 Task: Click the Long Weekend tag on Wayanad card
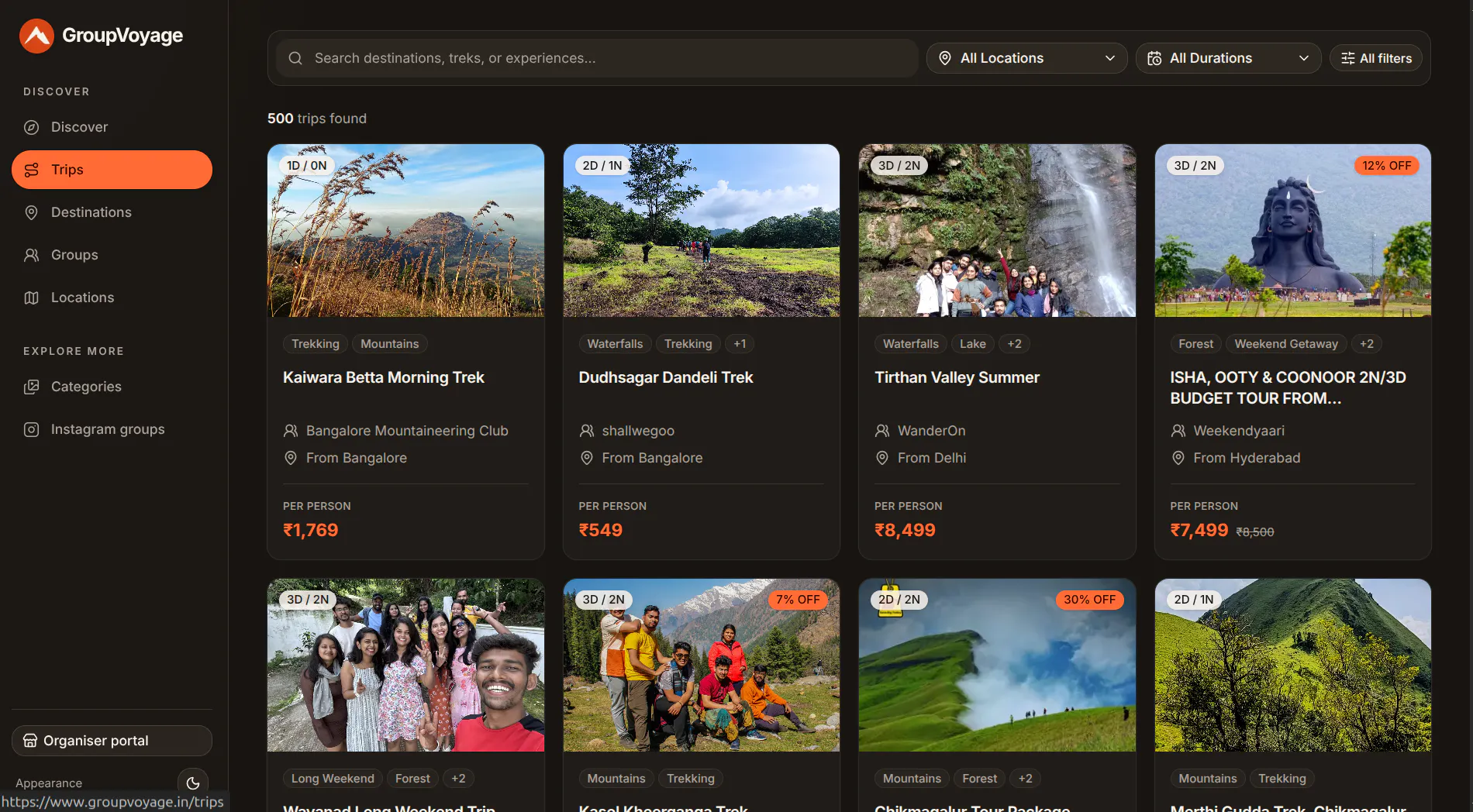coord(333,779)
